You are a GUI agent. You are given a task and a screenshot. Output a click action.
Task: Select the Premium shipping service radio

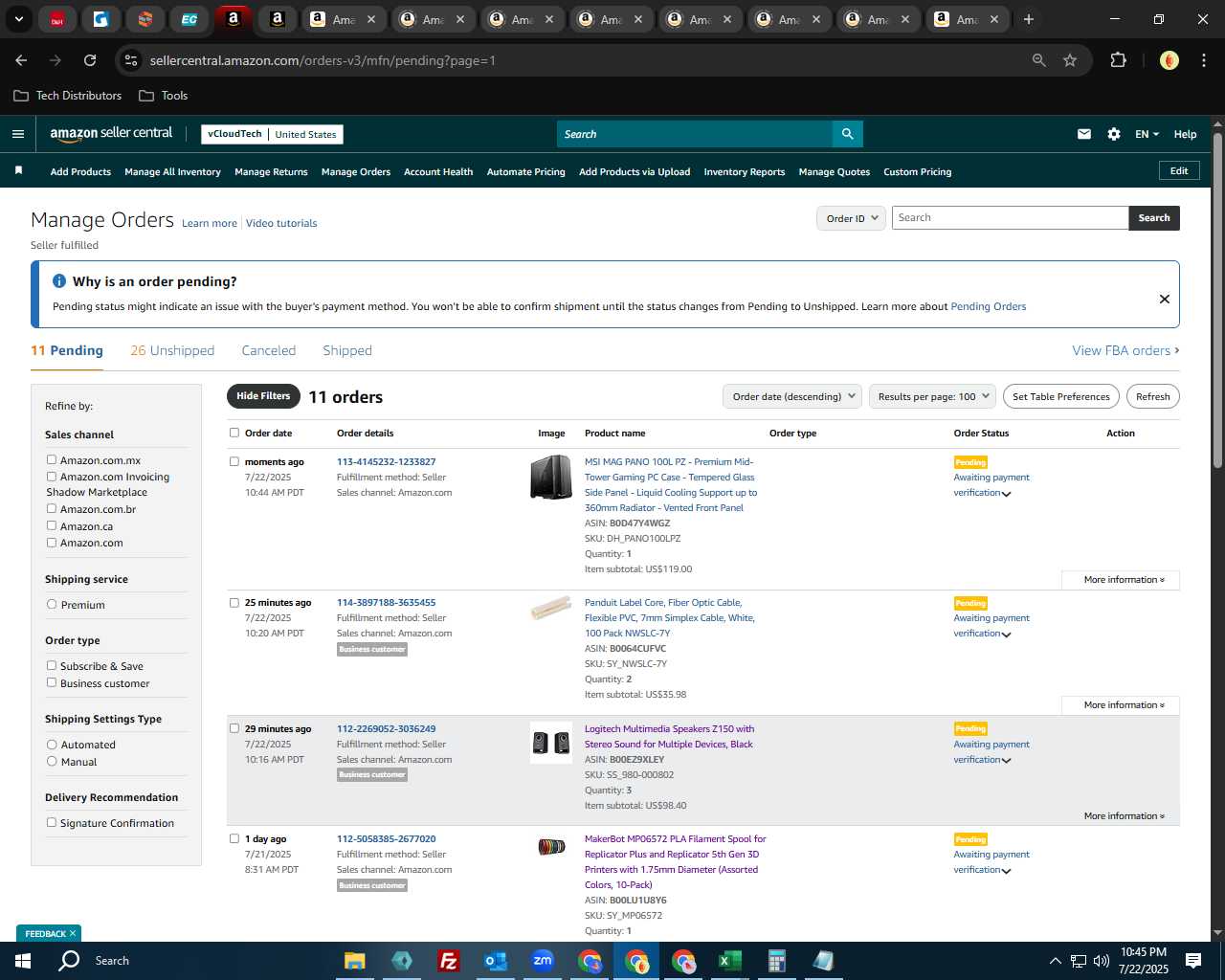pyautogui.click(x=52, y=604)
